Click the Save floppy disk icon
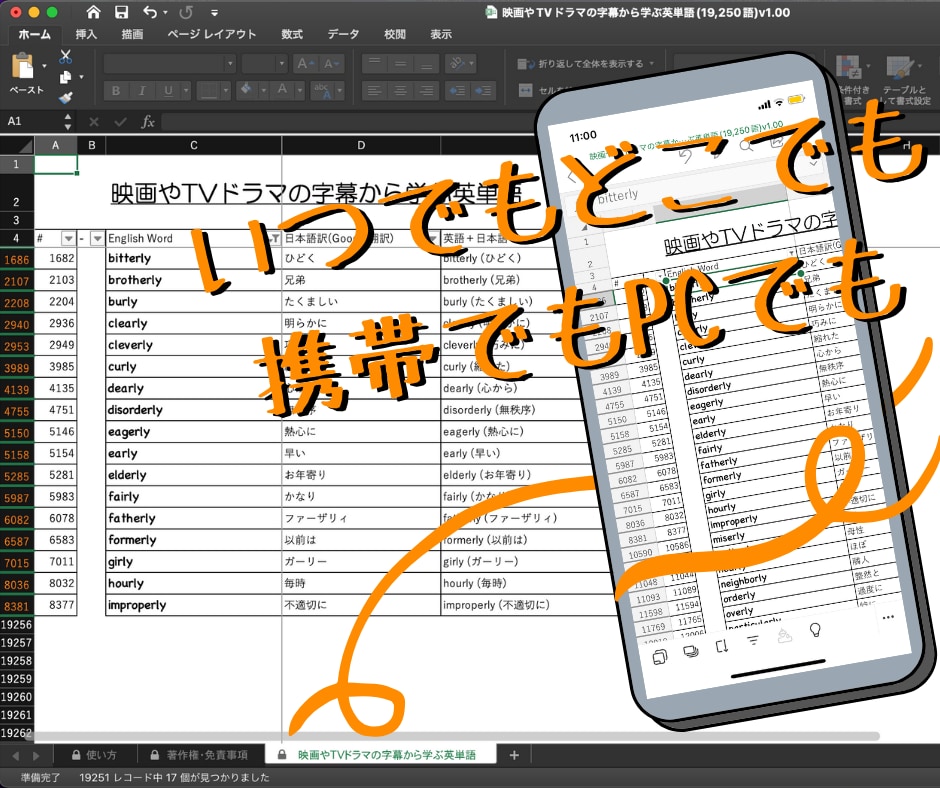This screenshot has height=788, width=940. (x=122, y=12)
